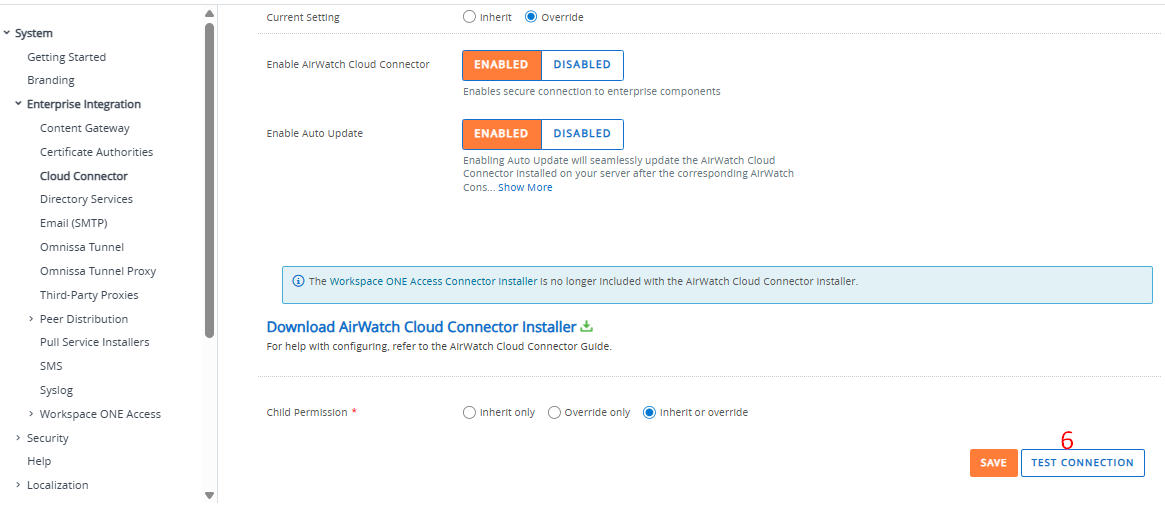
Task: Open the Omnissa Tunnel page
Action: [82, 247]
